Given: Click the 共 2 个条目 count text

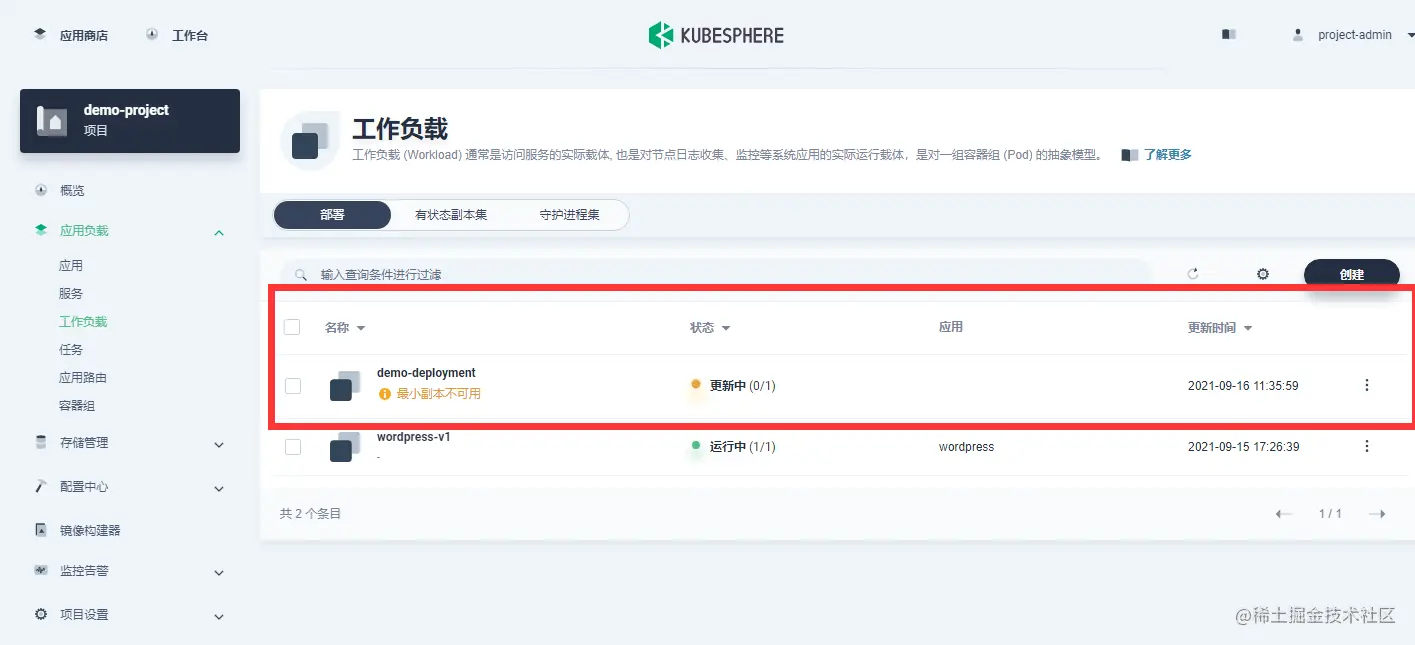Looking at the screenshot, I should (x=310, y=513).
